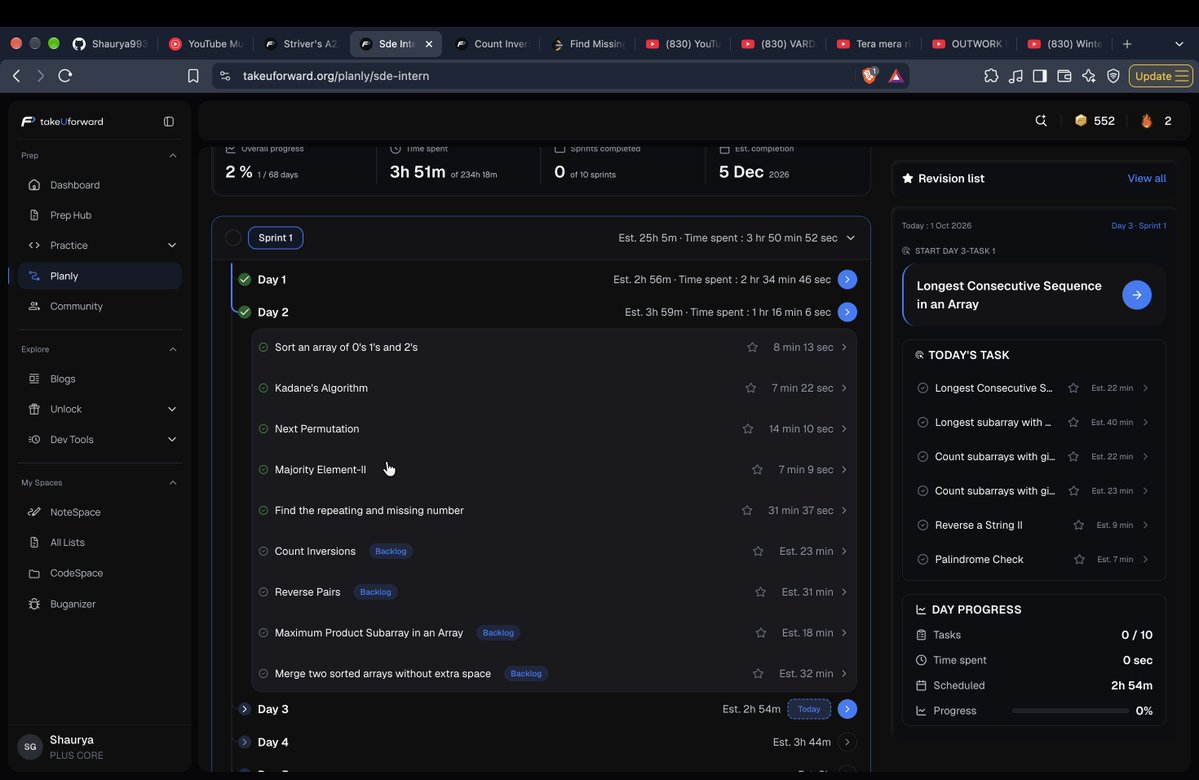Toggle completion of Majority Element-II
Viewport: 1199px width, 780px height.
[263, 470]
